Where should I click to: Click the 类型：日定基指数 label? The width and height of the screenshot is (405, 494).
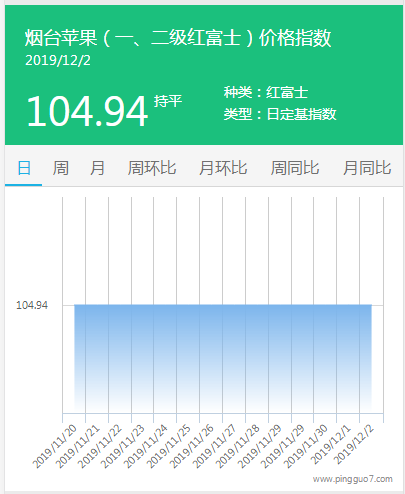(280, 114)
